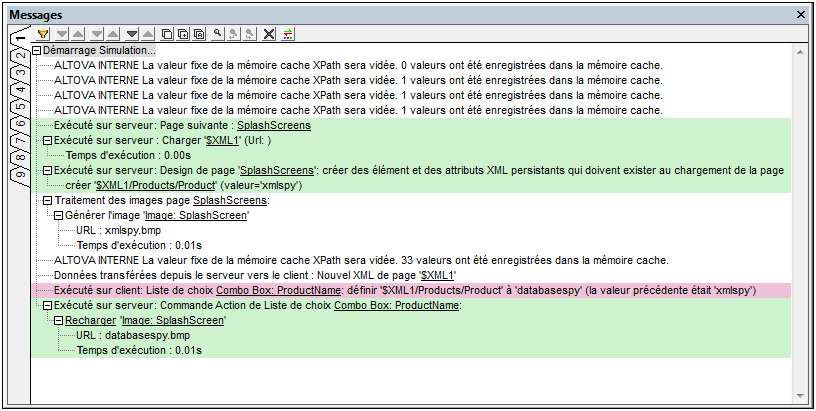Click the first copy message icon
Image resolution: width=816 pixels, height=411 pixels.
[x=168, y=33]
